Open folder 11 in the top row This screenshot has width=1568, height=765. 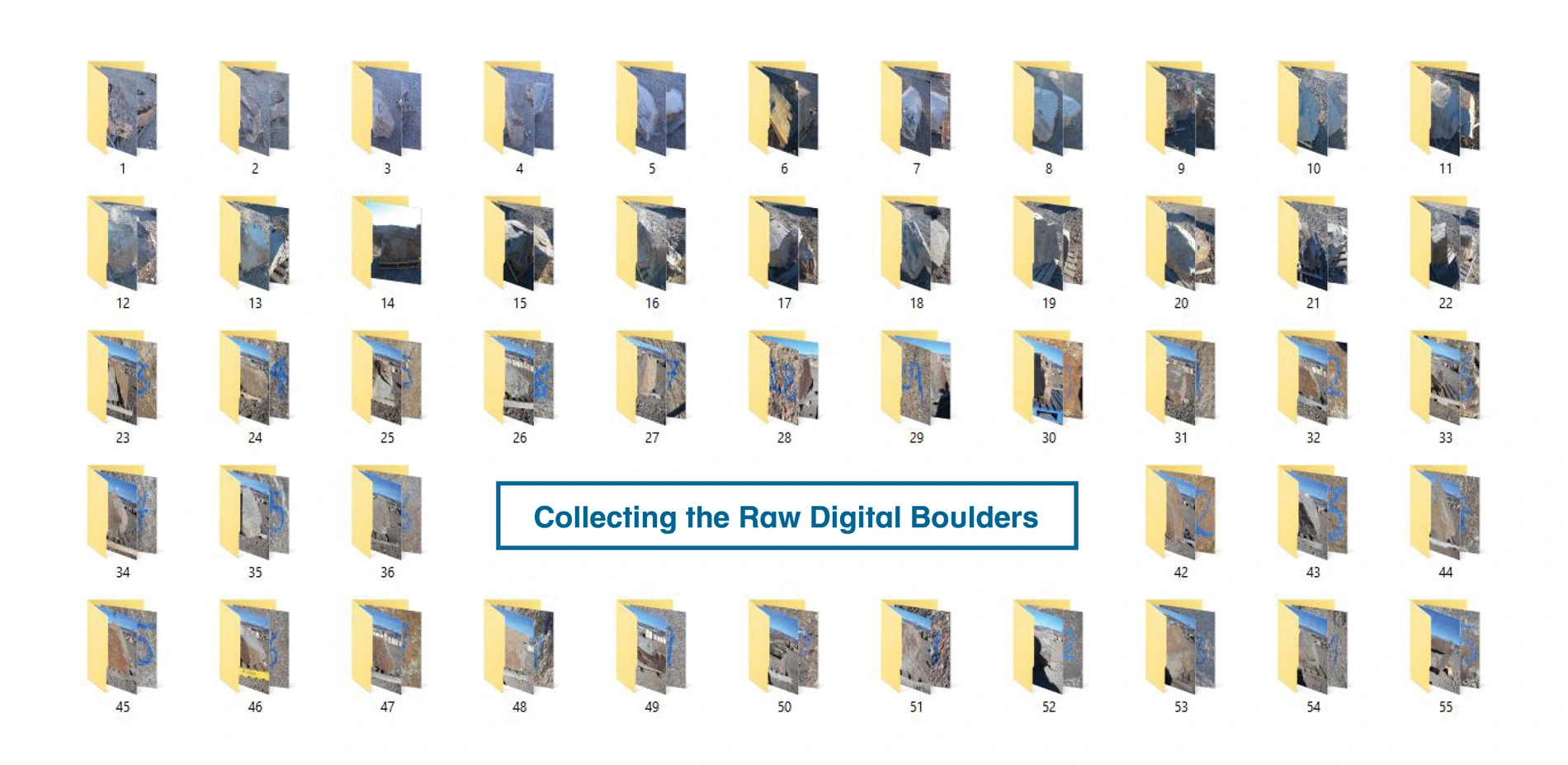coord(1445,109)
